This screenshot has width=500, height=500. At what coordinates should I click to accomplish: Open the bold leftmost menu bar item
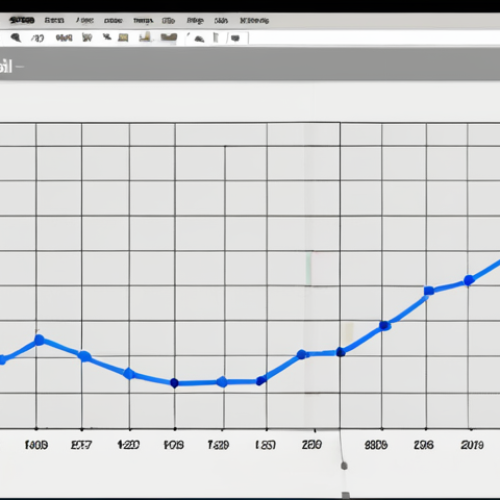tap(22, 20)
